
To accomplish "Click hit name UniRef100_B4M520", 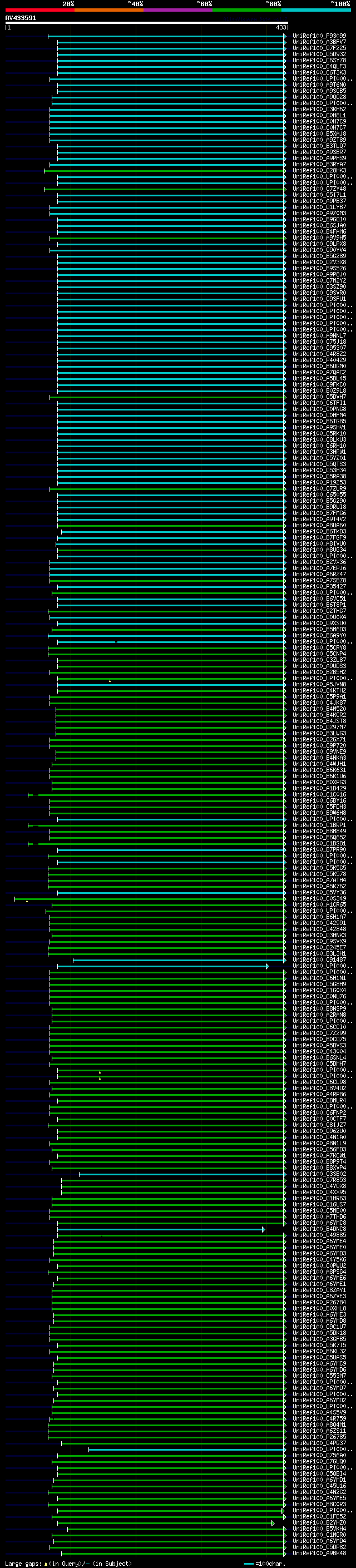I will click(x=319, y=709).
